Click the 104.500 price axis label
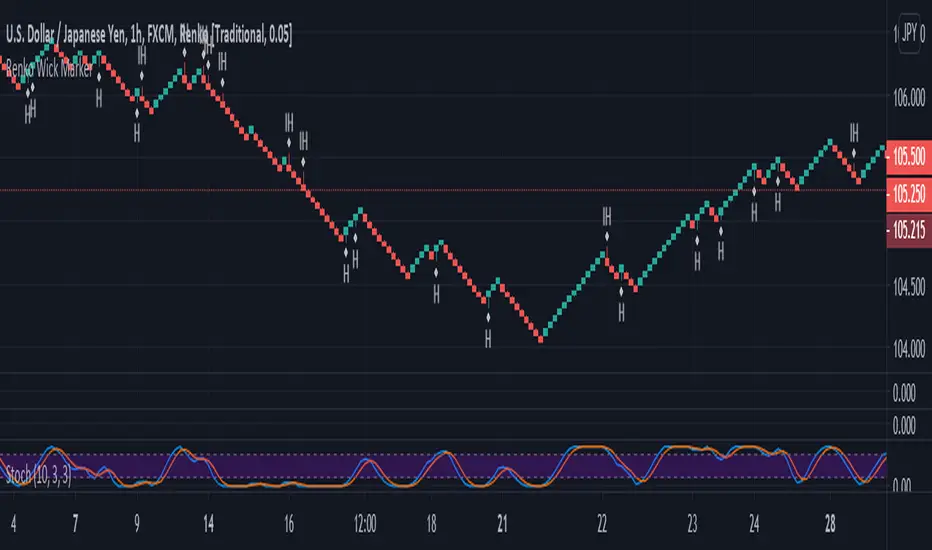Viewport: 932px width, 550px height. (909, 287)
